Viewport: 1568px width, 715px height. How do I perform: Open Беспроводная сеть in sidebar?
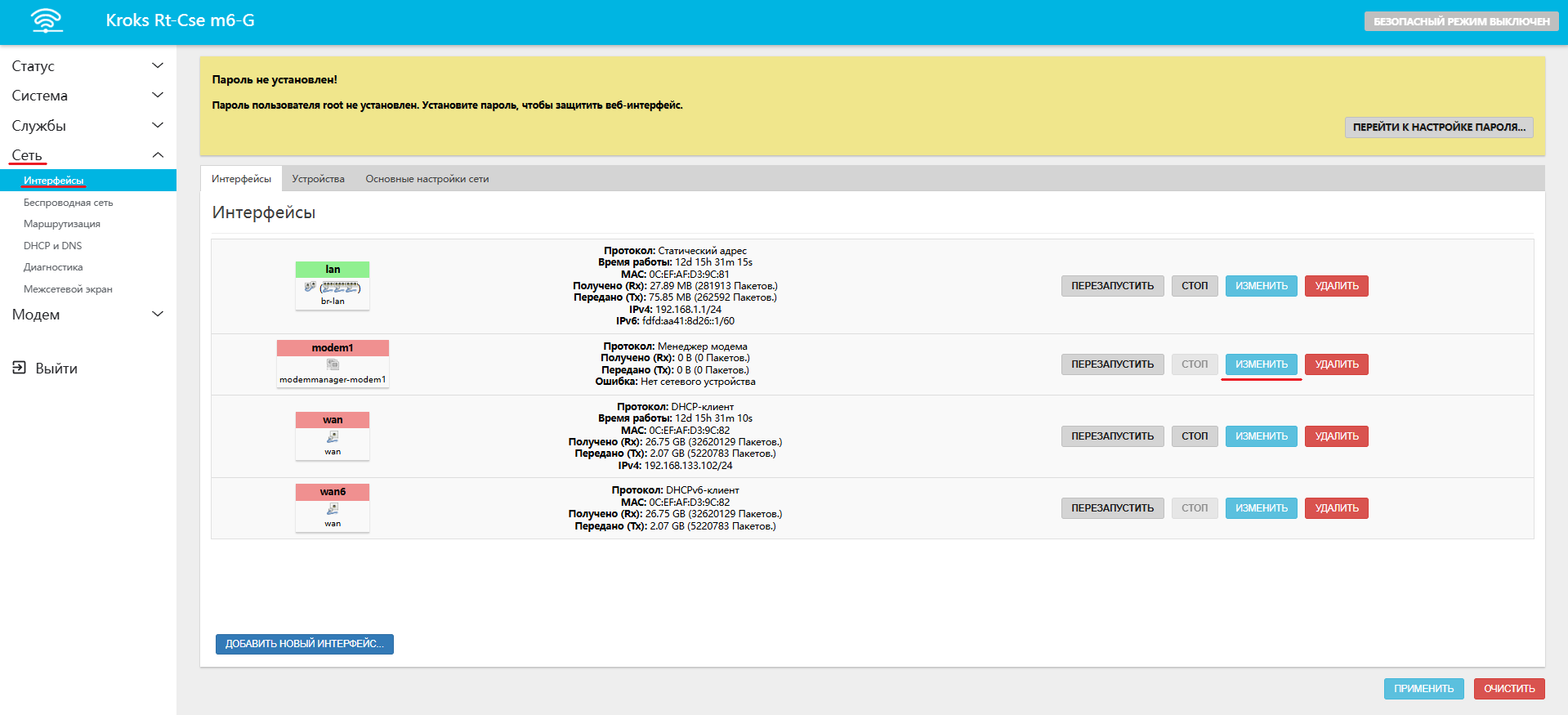tap(68, 203)
